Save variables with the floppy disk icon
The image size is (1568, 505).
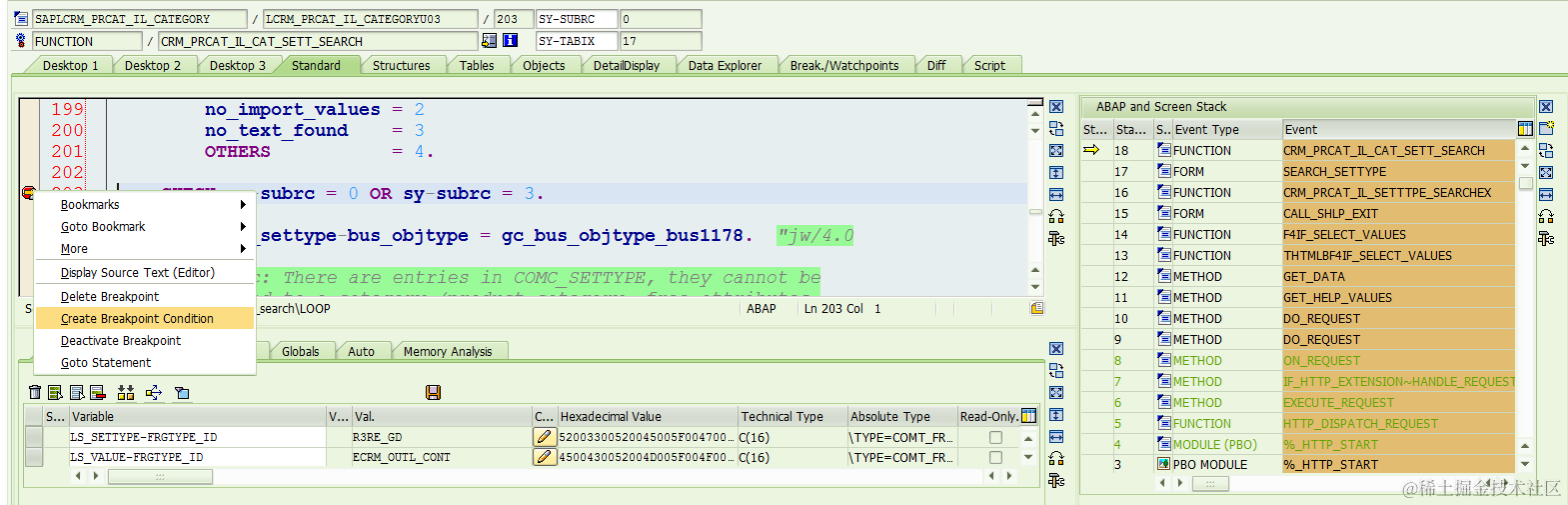pos(433,393)
